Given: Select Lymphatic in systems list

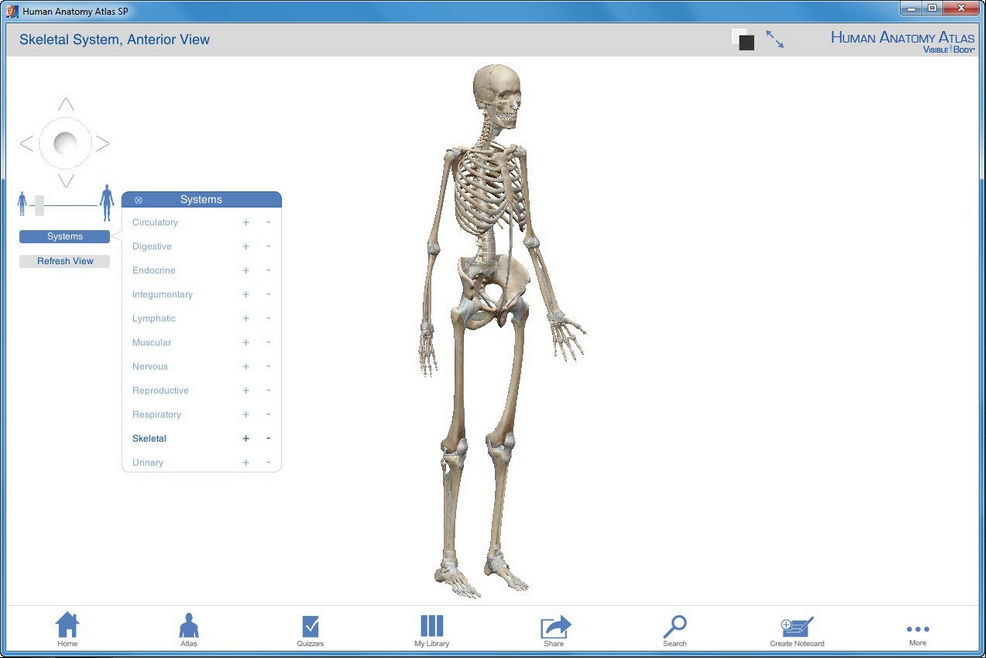Looking at the screenshot, I should tap(154, 318).
